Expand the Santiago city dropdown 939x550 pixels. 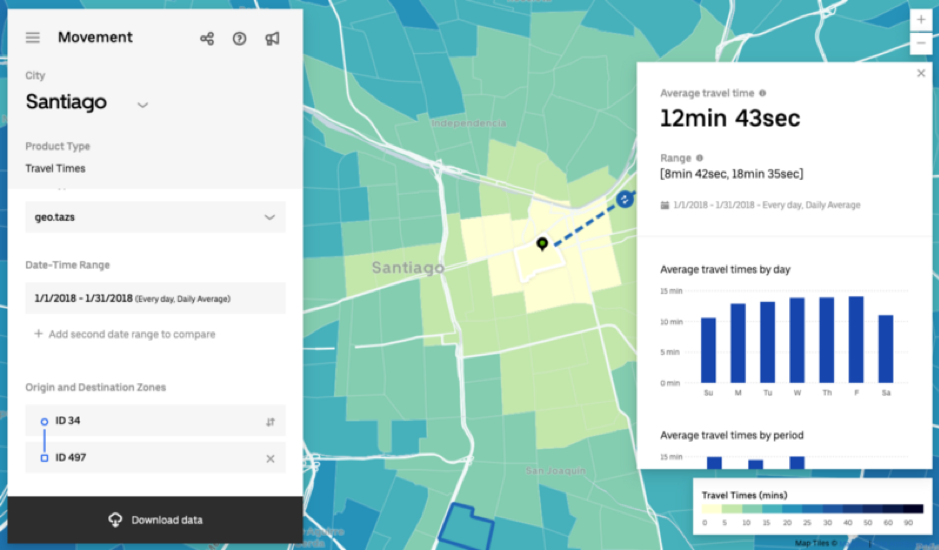pos(142,104)
